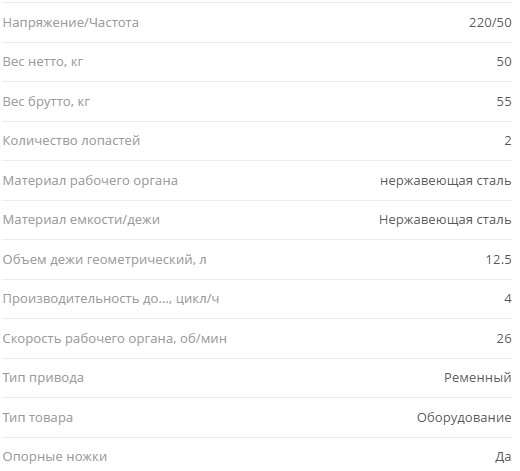Select capitalized 'Нержавеющая сталь' value

coord(445,220)
